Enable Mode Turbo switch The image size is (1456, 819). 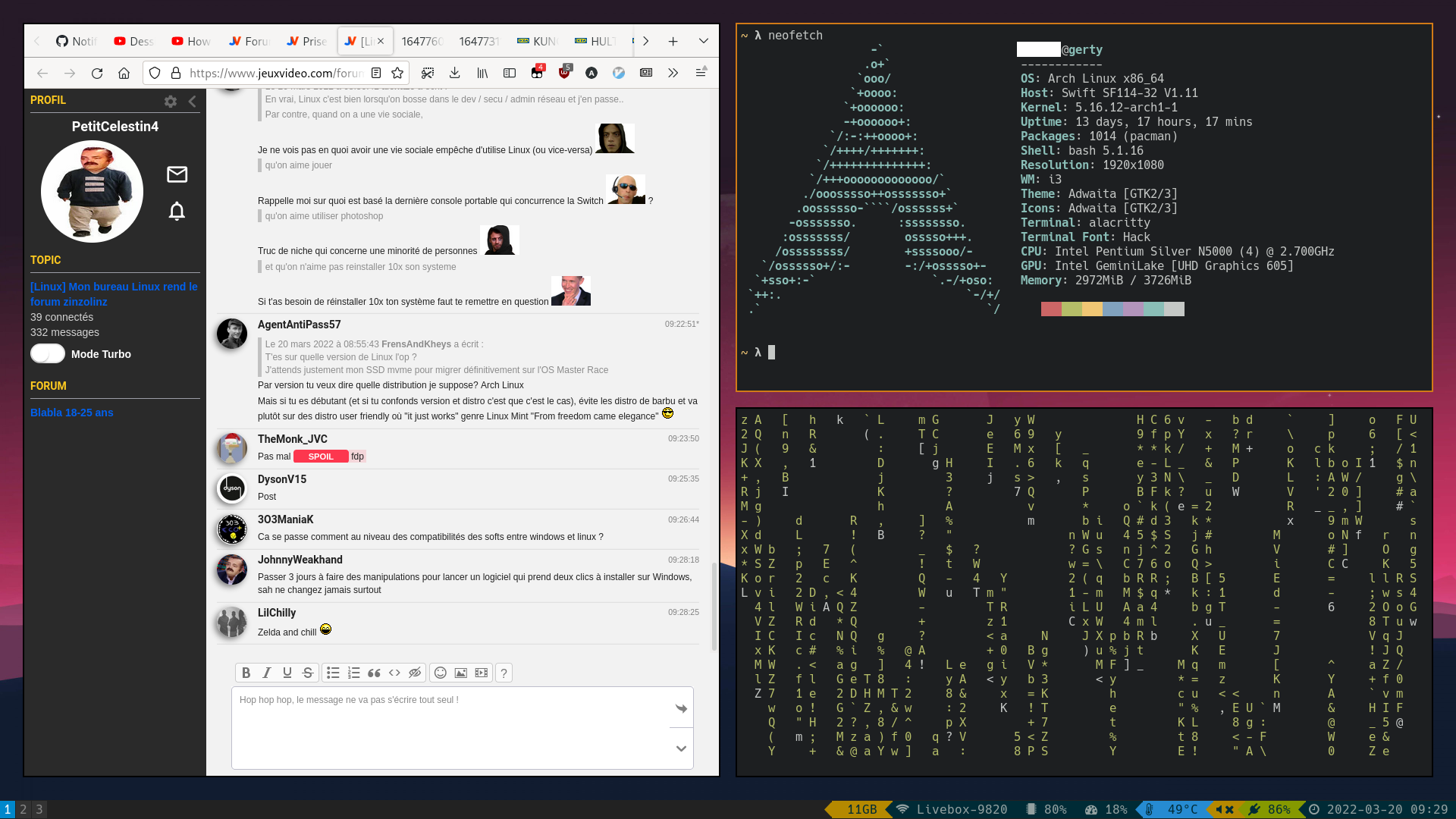pos(48,354)
